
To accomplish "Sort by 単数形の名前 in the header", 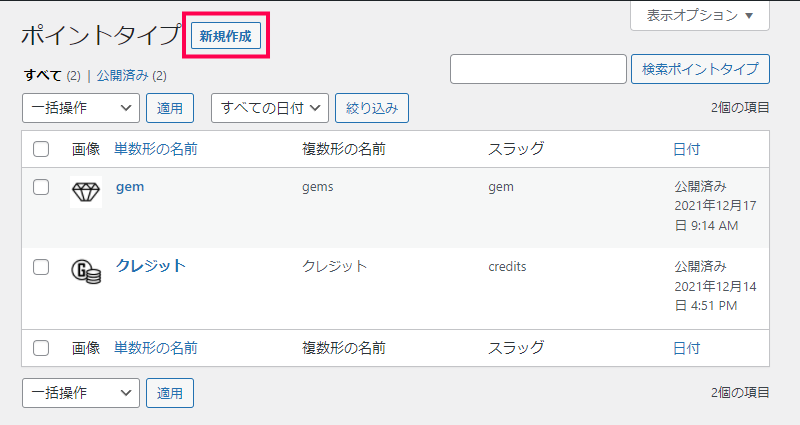I will pyautogui.click(x=156, y=149).
